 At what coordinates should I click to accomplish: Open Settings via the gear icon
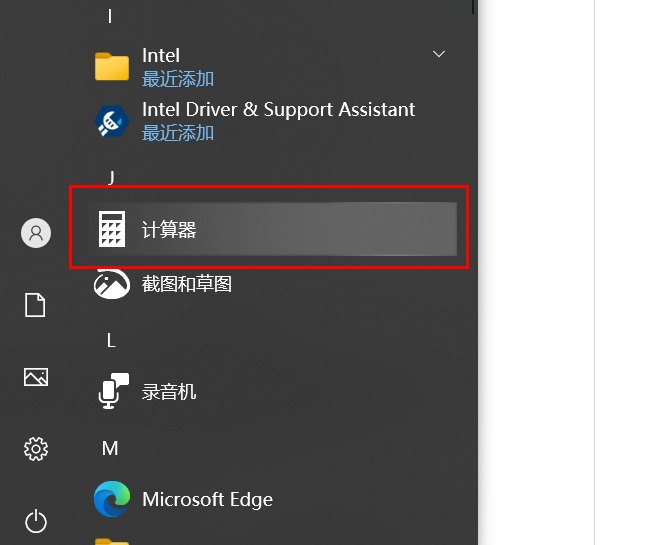[x=36, y=449]
